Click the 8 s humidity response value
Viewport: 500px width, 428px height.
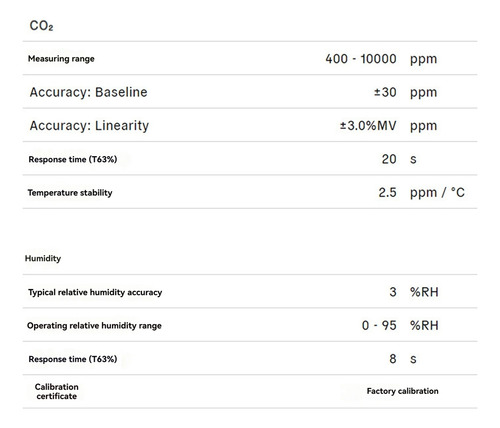tap(393, 359)
